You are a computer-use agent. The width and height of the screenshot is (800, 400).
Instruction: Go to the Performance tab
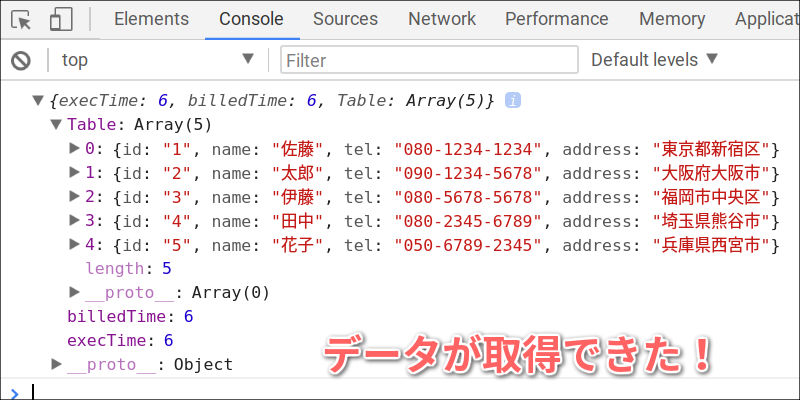[557, 19]
